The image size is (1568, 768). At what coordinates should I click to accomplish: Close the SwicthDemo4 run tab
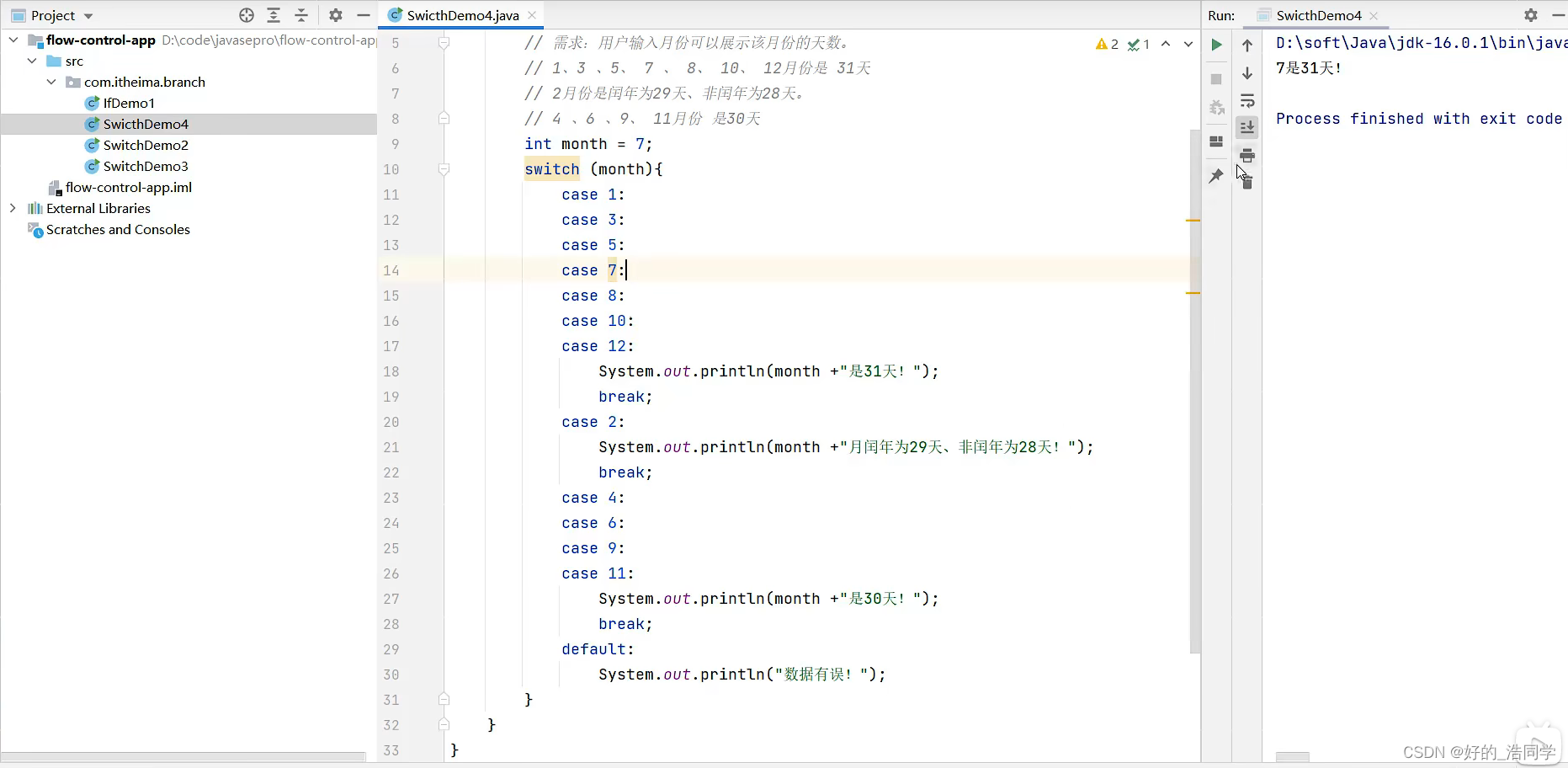1374,15
